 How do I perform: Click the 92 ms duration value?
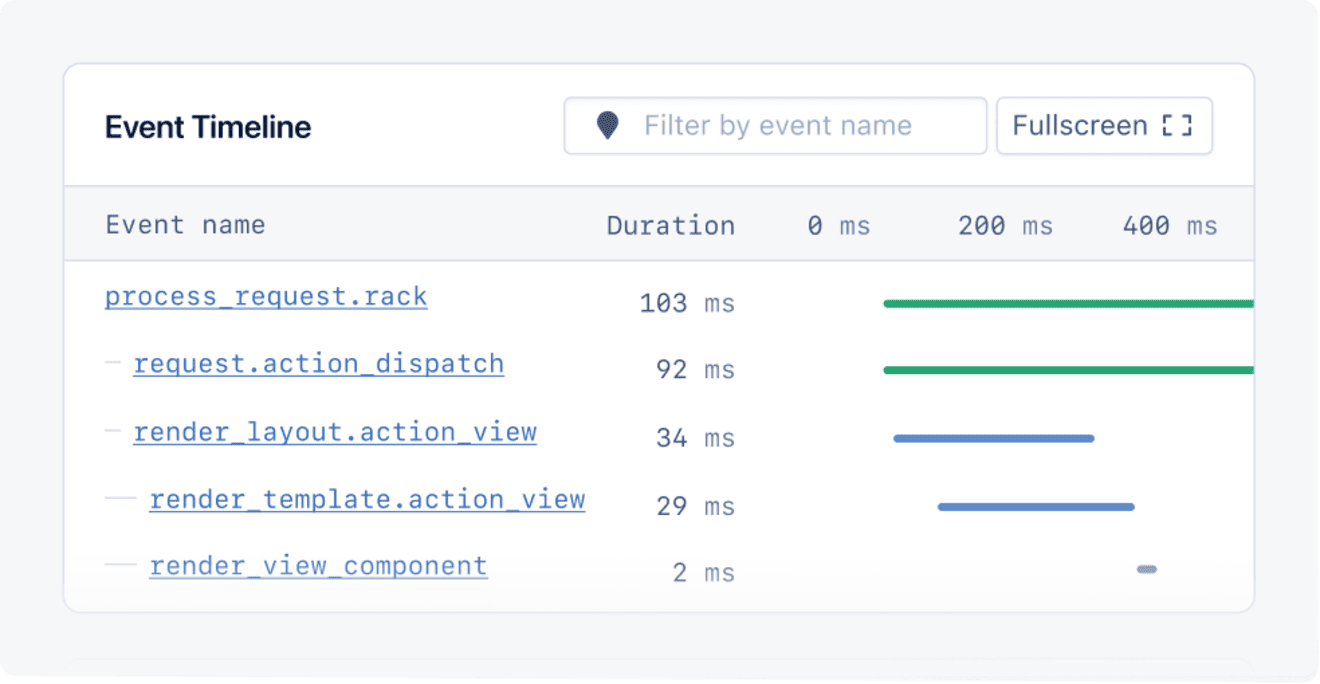tap(695, 370)
